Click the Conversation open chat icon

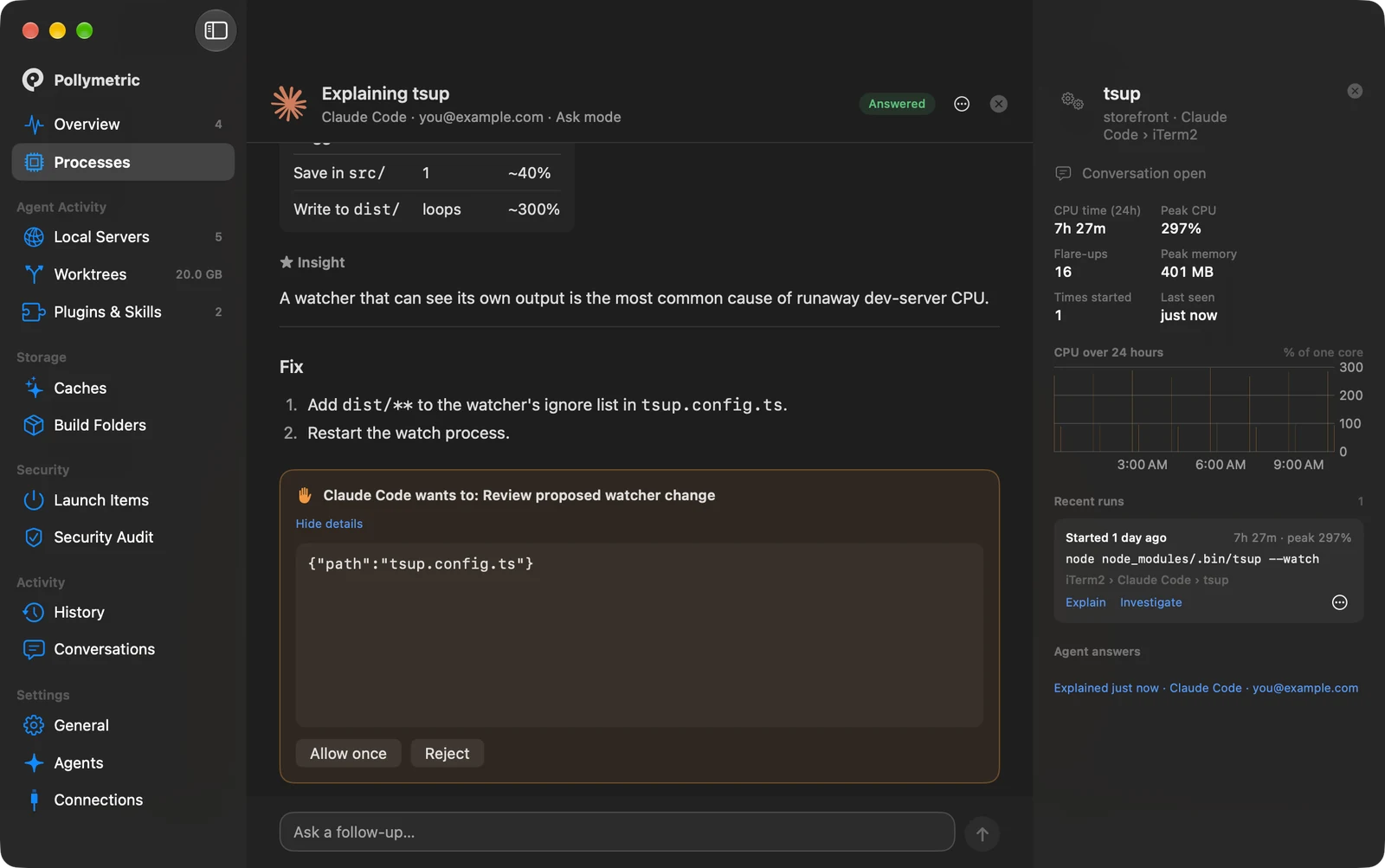pyautogui.click(x=1063, y=173)
